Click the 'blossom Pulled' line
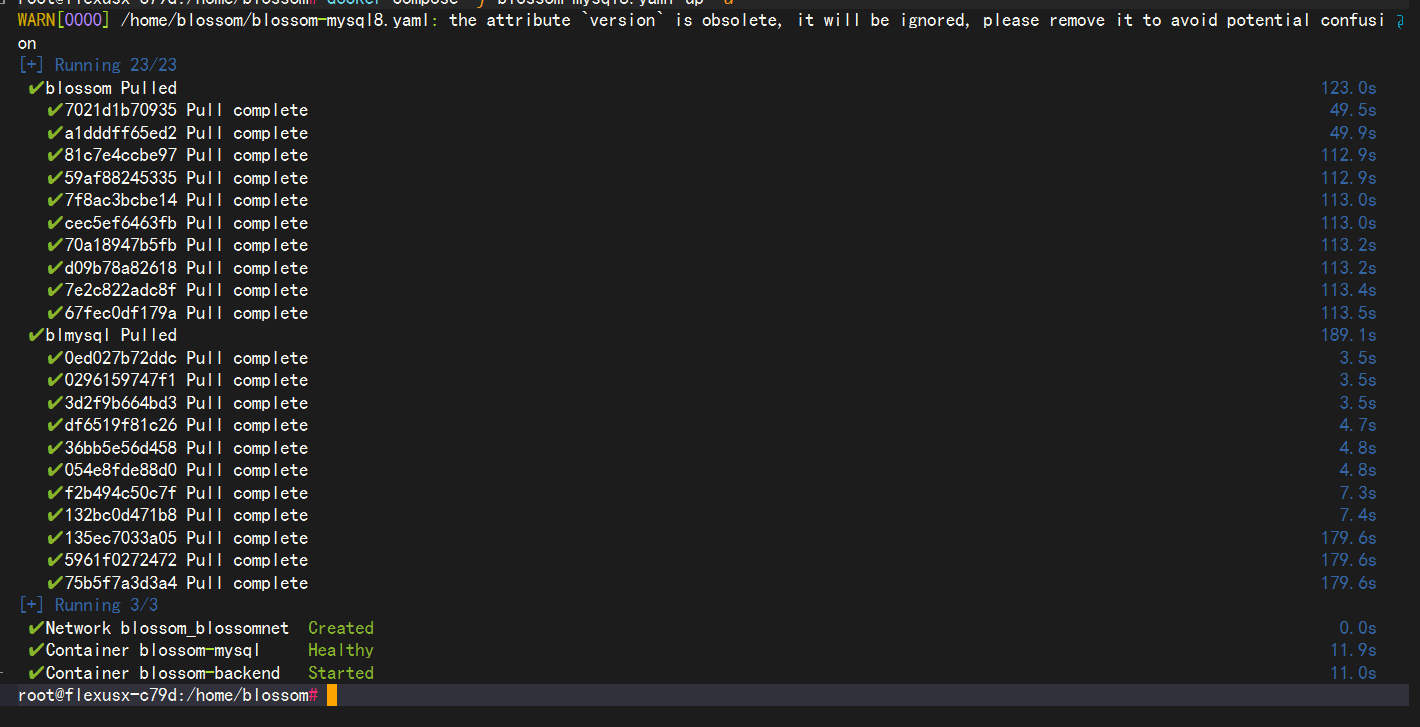1420x727 pixels. click(x=111, y=88)
